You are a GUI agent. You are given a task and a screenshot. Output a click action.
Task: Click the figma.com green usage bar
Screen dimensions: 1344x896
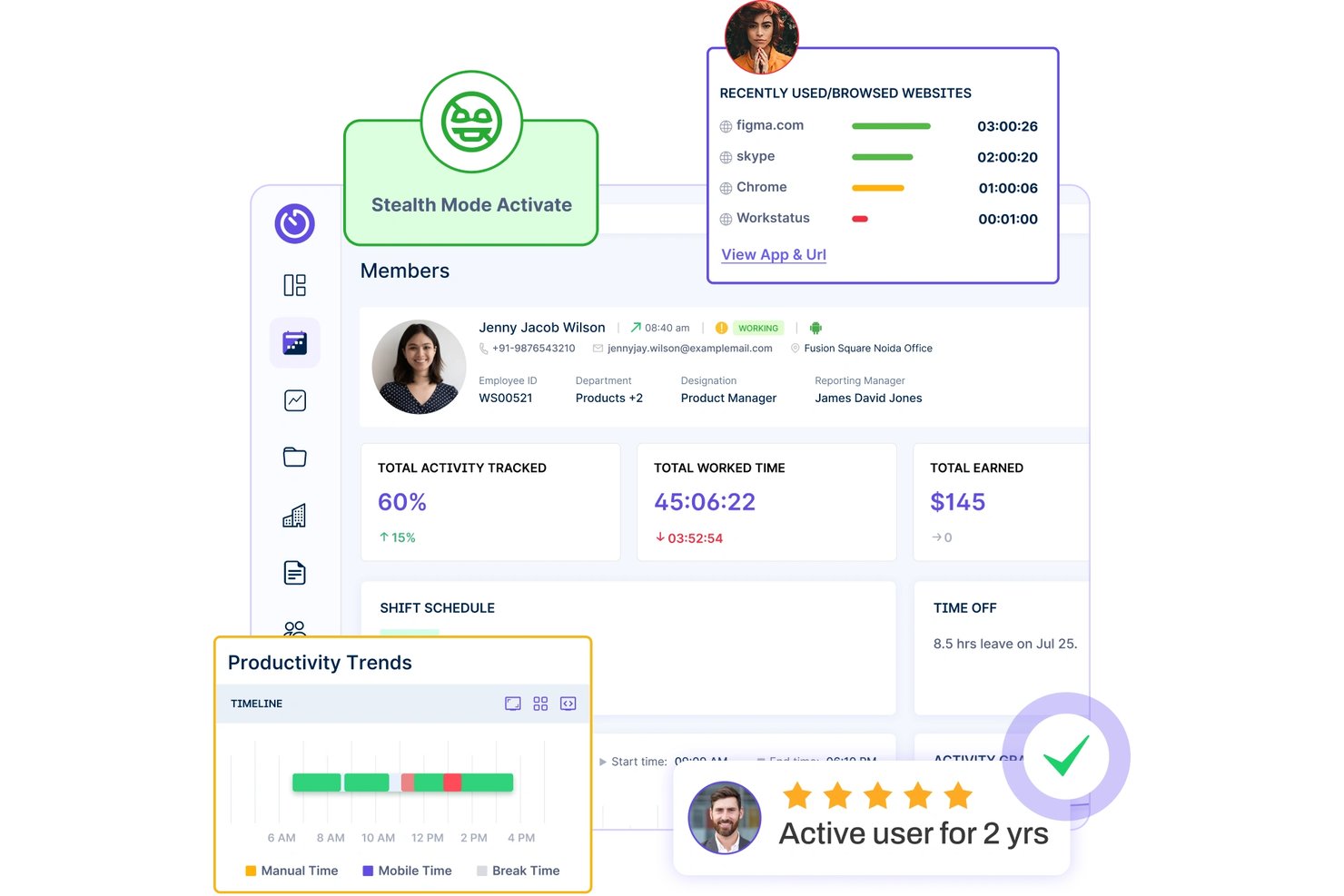(x=891, y=126)
